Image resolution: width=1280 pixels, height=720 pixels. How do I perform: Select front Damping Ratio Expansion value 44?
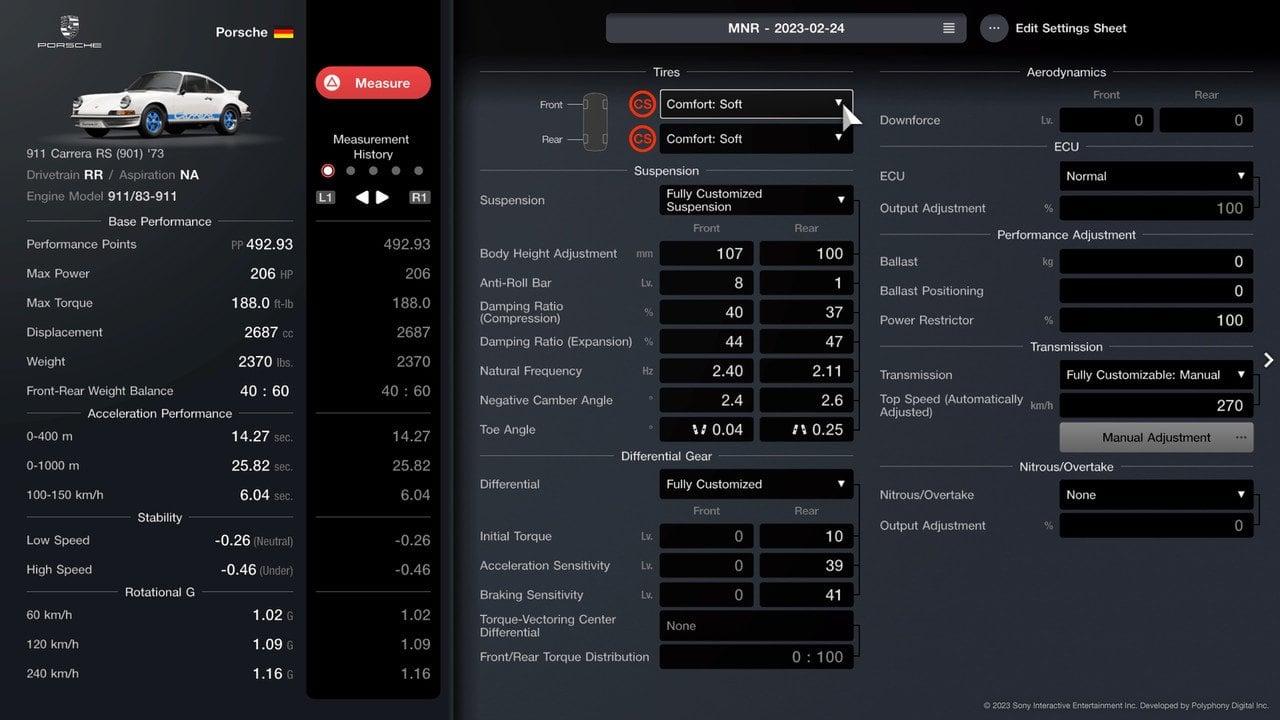tap(706, 341)
